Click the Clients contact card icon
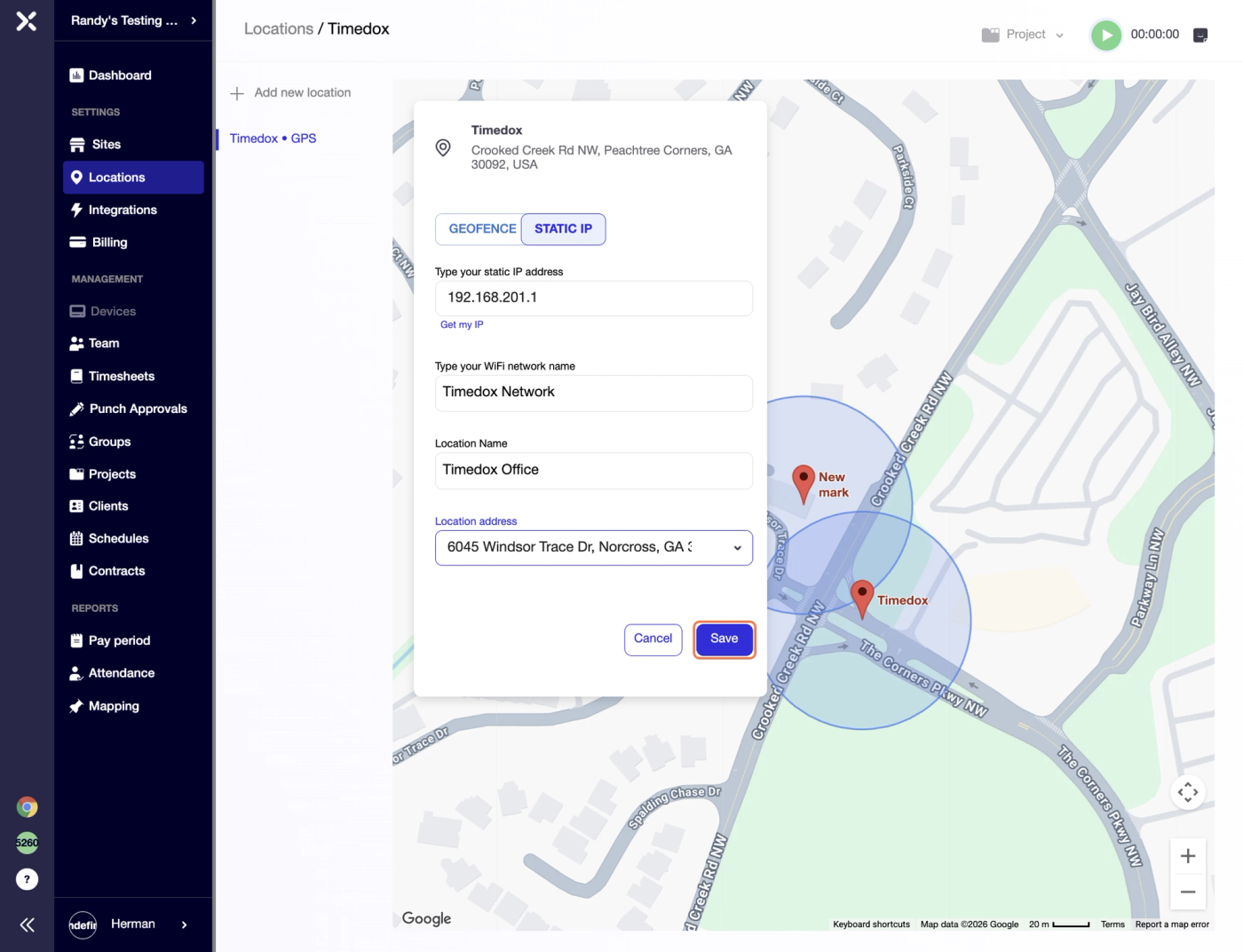Image resolution: width=1243 pixels, height=952 pixels. click(76, 506)
